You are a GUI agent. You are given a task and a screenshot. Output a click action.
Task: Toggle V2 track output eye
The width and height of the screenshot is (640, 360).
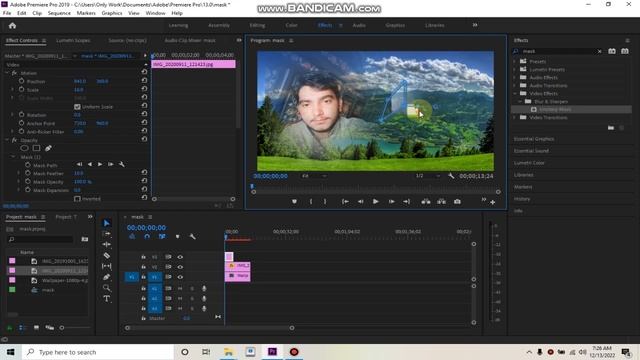tap(180, 267)
